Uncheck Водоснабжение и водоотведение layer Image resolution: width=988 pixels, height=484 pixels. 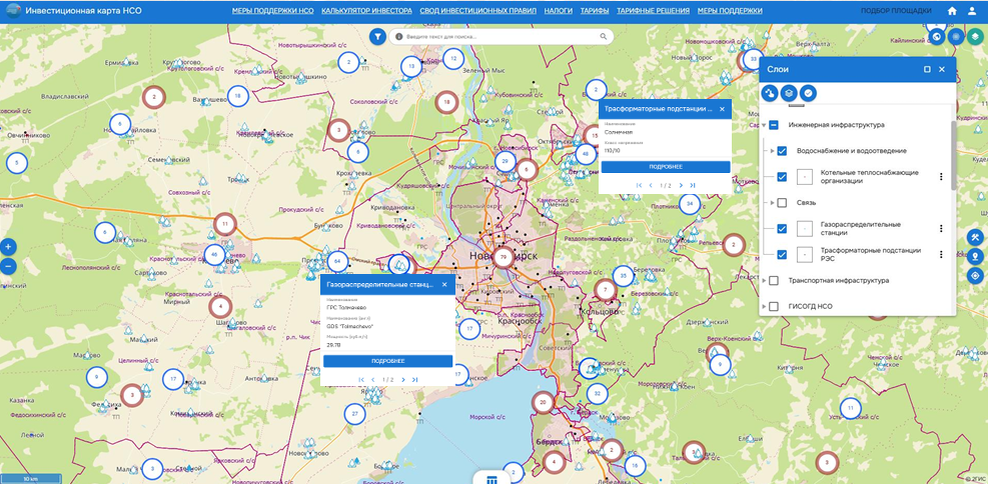tap(782, 151)
